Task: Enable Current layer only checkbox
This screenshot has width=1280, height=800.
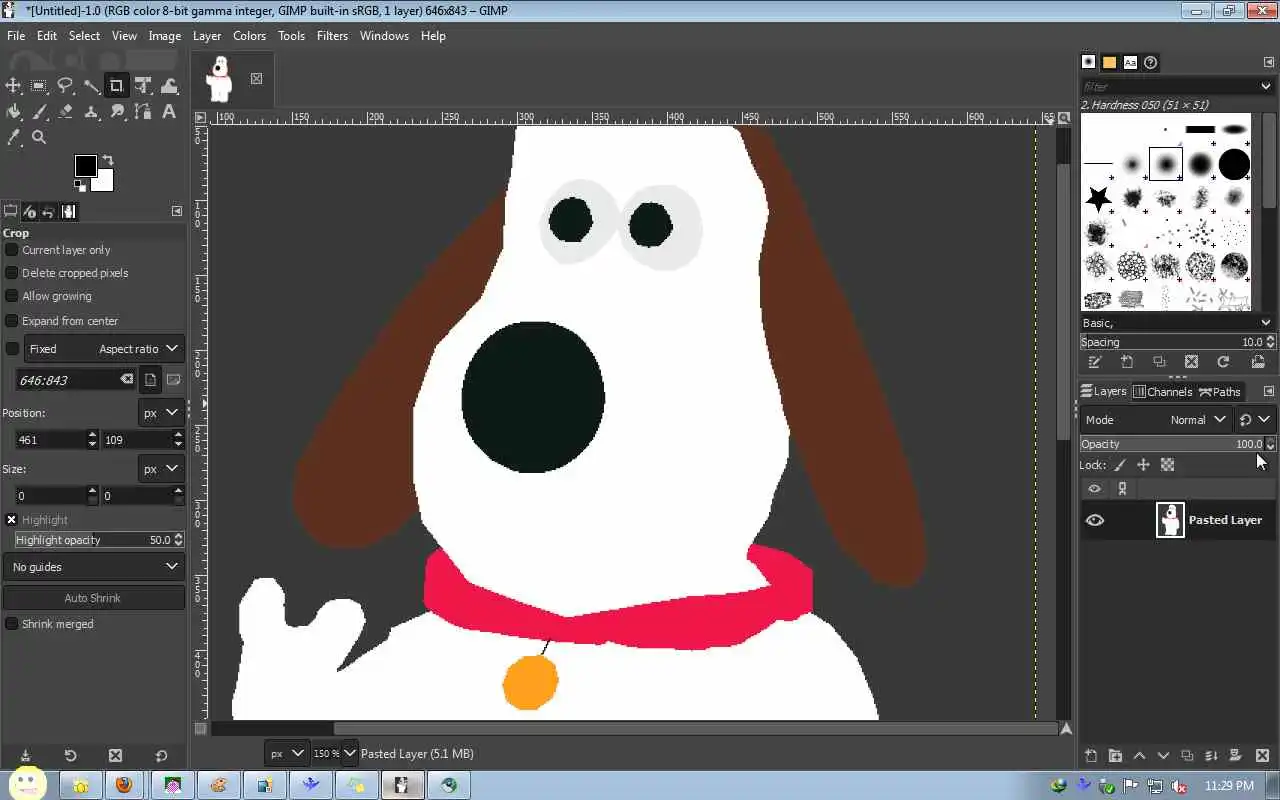Action: 12,250
